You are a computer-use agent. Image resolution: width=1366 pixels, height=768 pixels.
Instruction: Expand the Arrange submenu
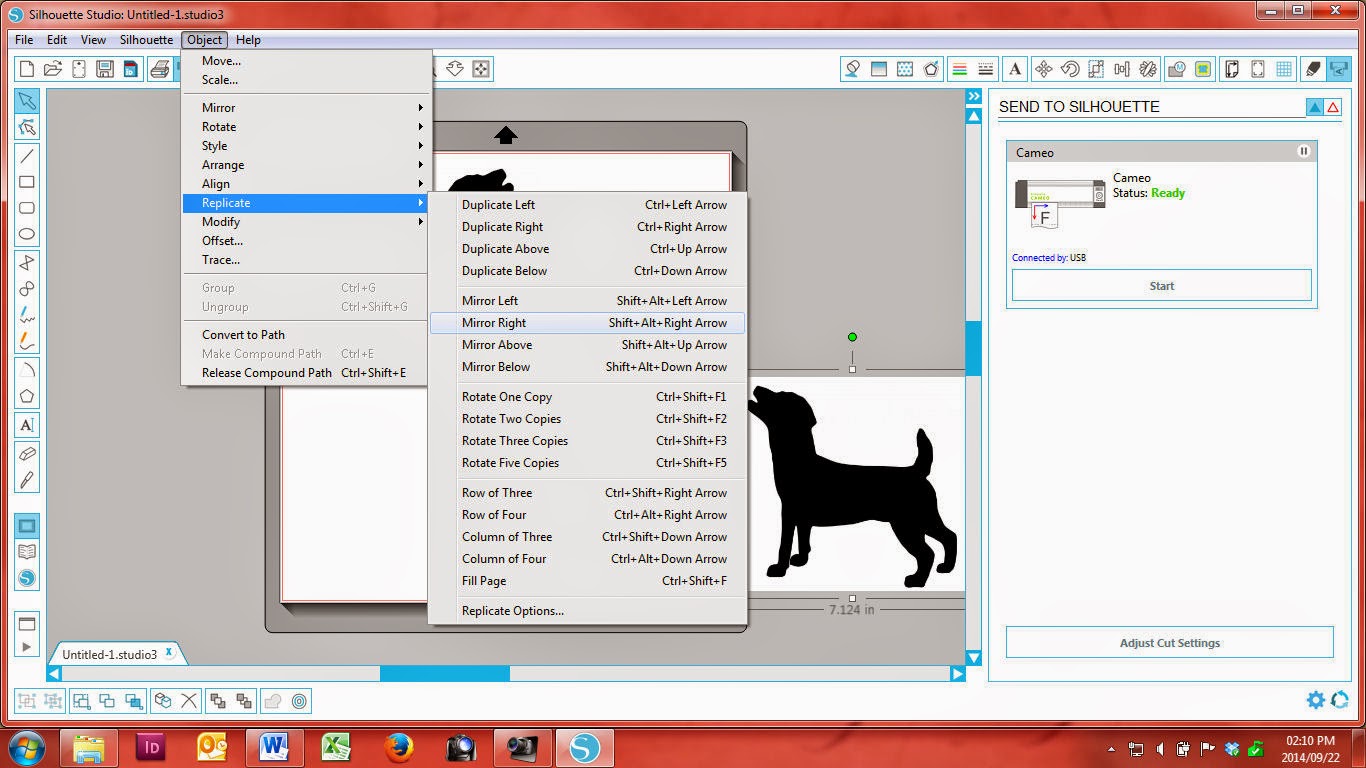[306, 165]
